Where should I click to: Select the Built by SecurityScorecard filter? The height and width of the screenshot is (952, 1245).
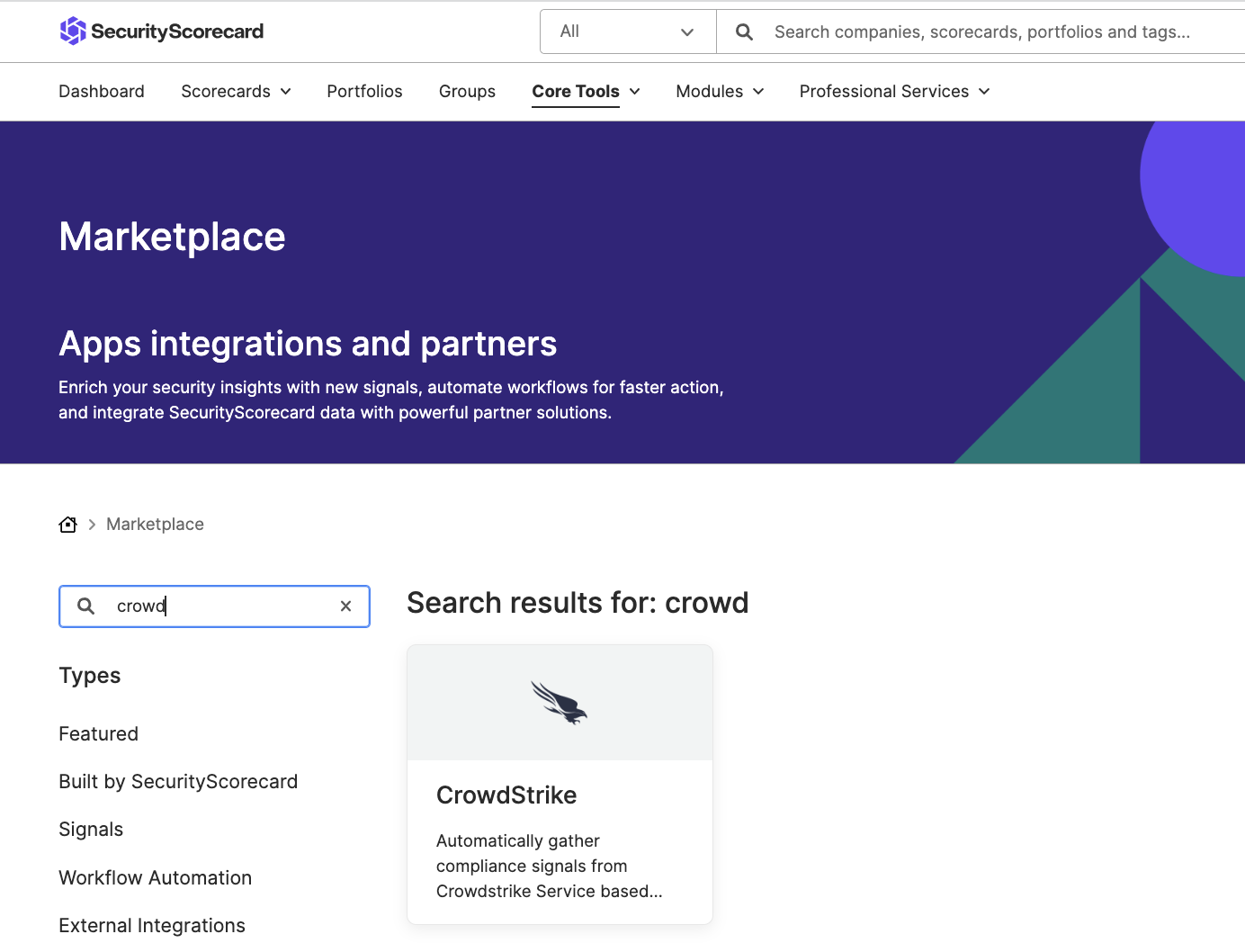click(178, 781)
